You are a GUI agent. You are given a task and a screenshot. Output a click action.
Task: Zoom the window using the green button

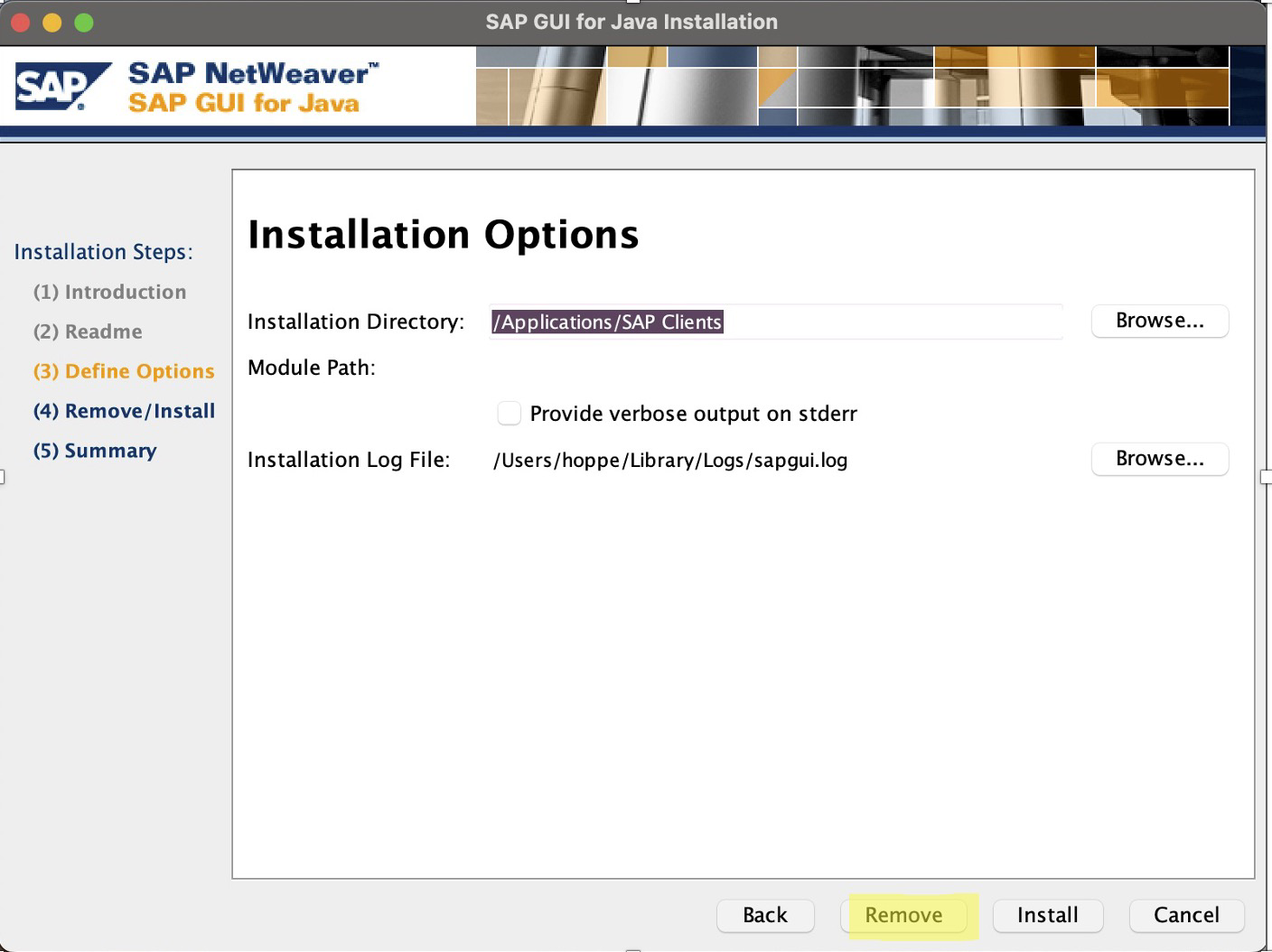(84, 23)
